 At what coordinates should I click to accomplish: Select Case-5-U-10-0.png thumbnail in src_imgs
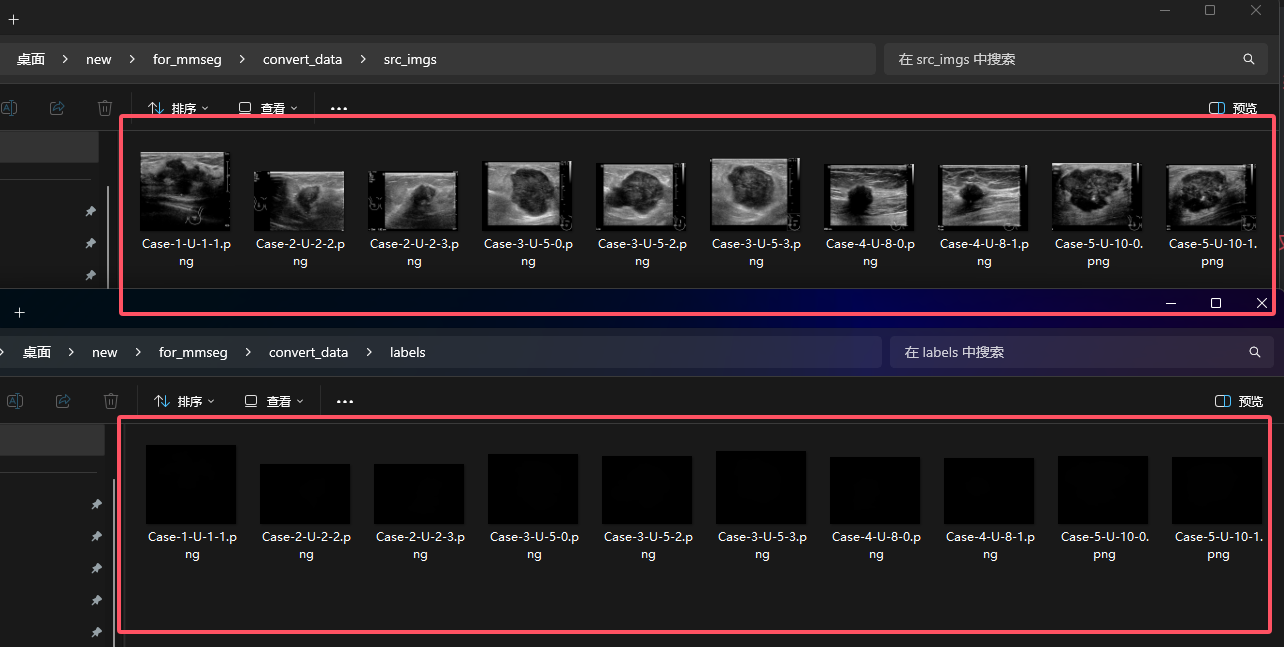coord(1097,197)
